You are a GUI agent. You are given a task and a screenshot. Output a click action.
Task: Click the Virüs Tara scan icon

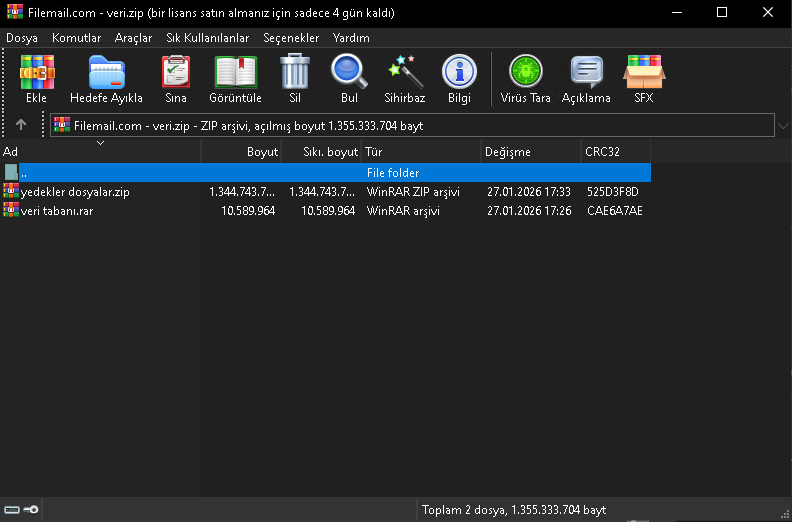tap(525, 72)
